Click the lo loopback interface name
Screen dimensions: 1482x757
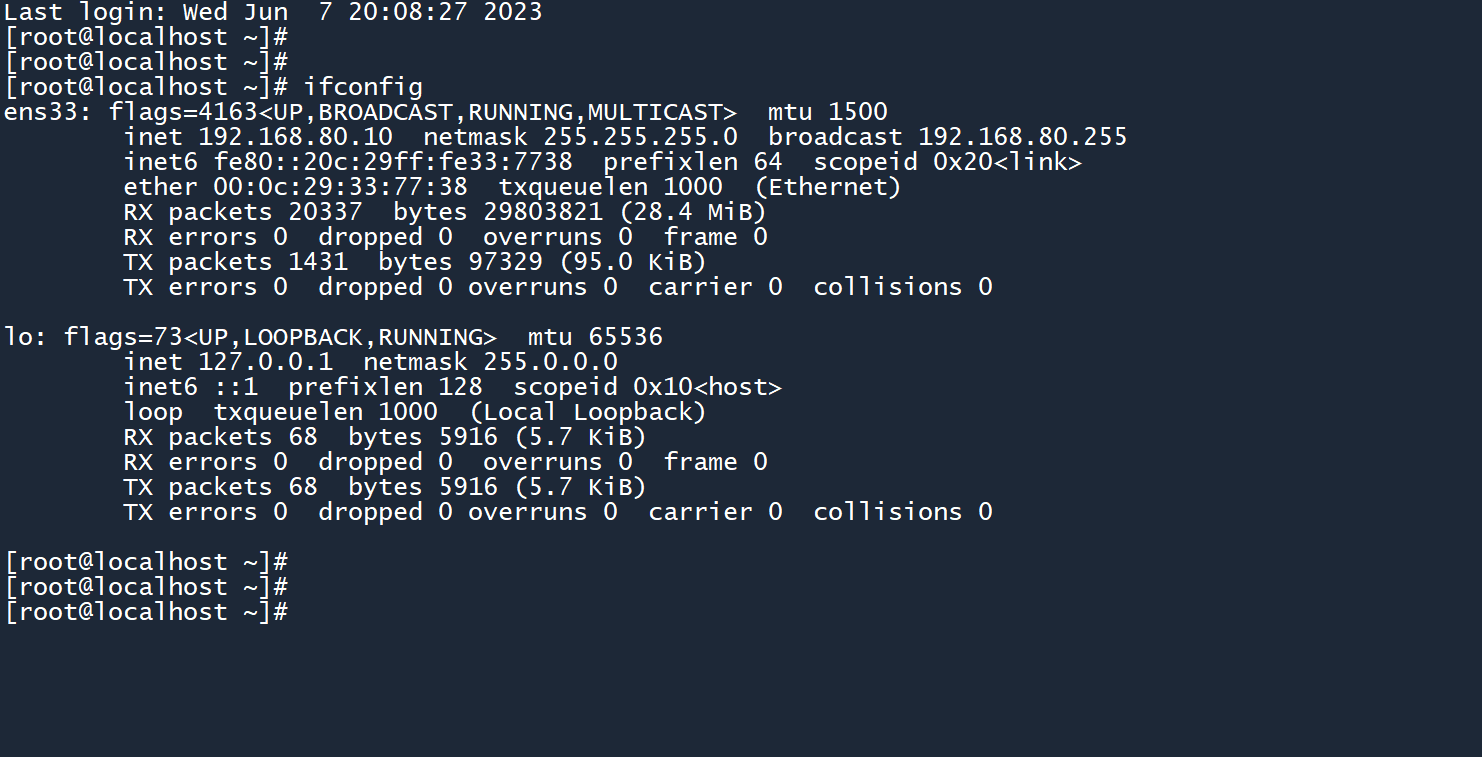[x=19, y=337]
